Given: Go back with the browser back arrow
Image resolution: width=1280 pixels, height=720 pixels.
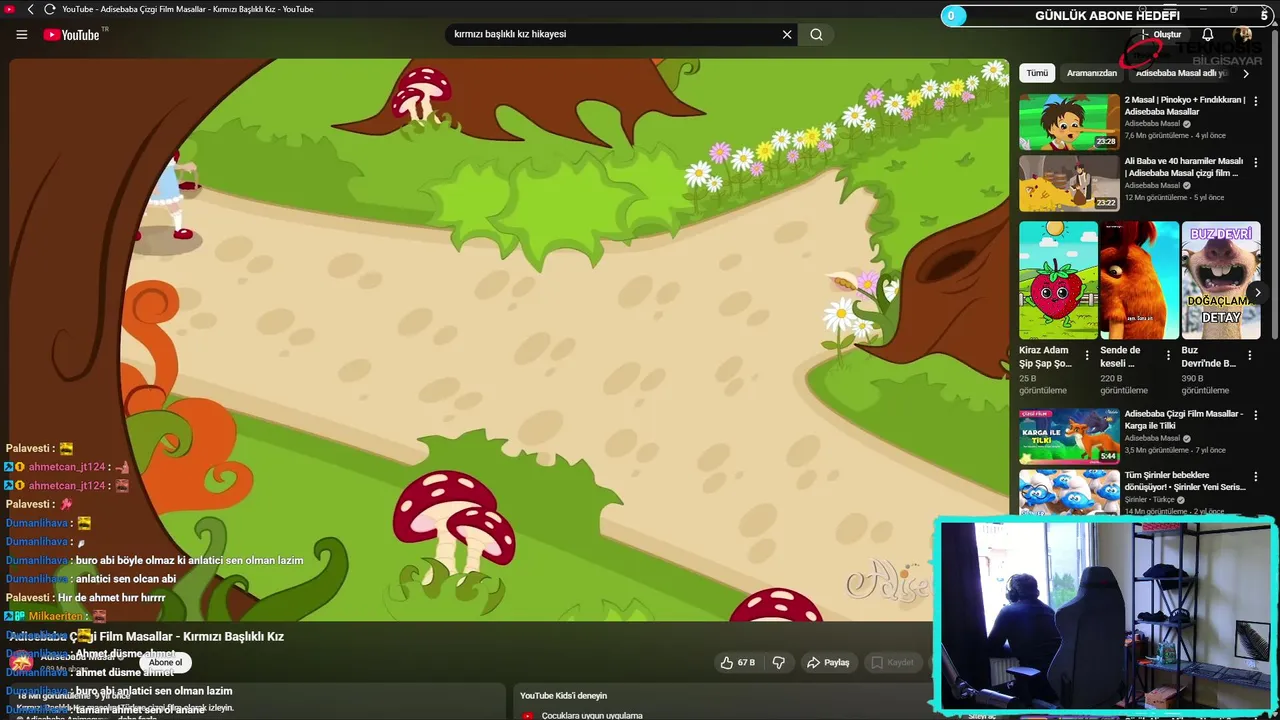Looking at the screenshot, I should pyautogui.click(x=30, y=9).
